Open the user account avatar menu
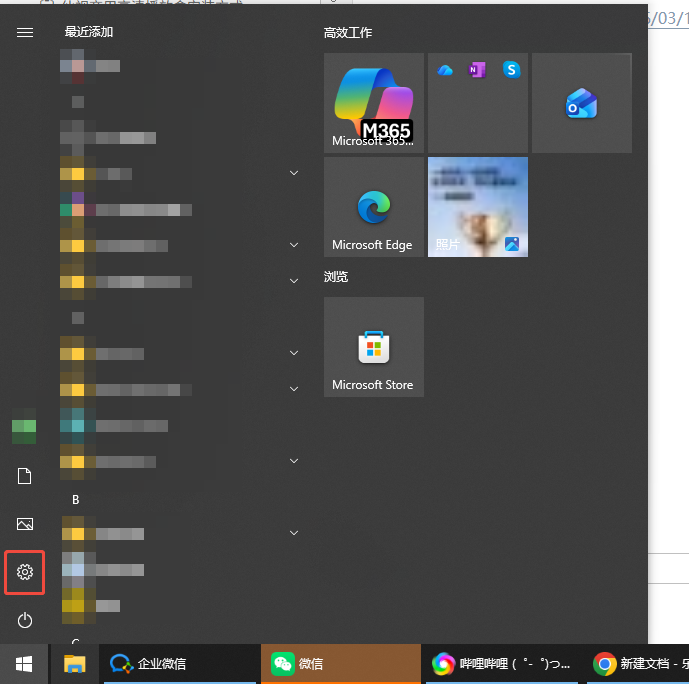689x684 pixels. coord(24,431)
